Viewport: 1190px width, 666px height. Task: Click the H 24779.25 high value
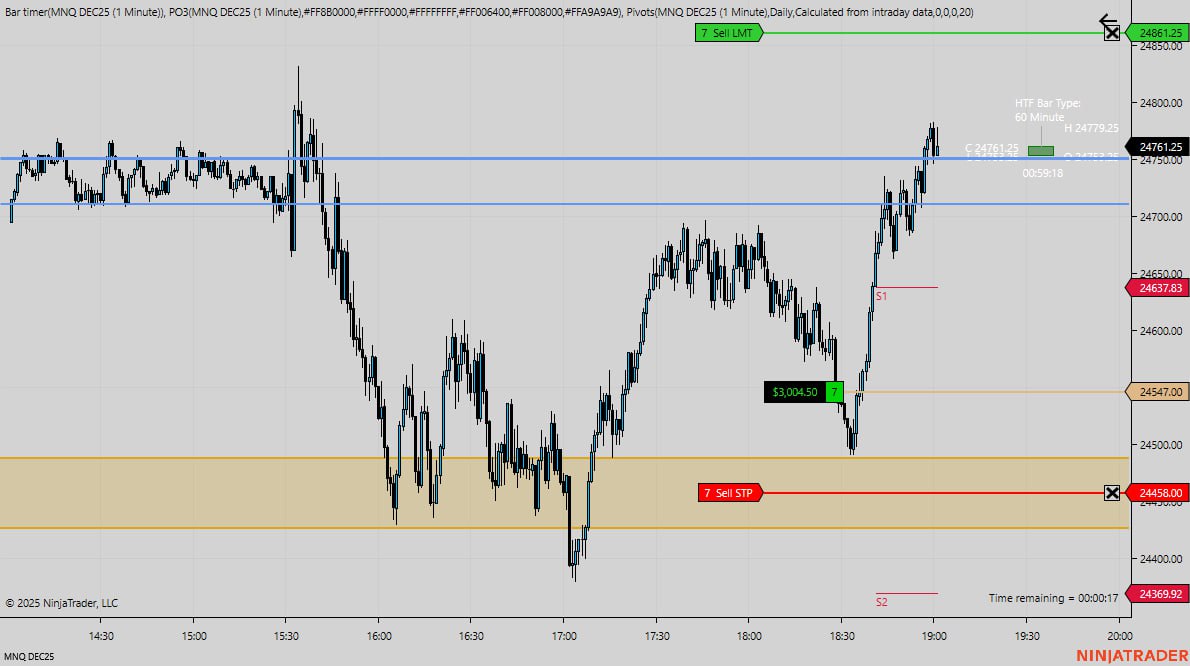pyautogui.click(x=1091, y=128)
